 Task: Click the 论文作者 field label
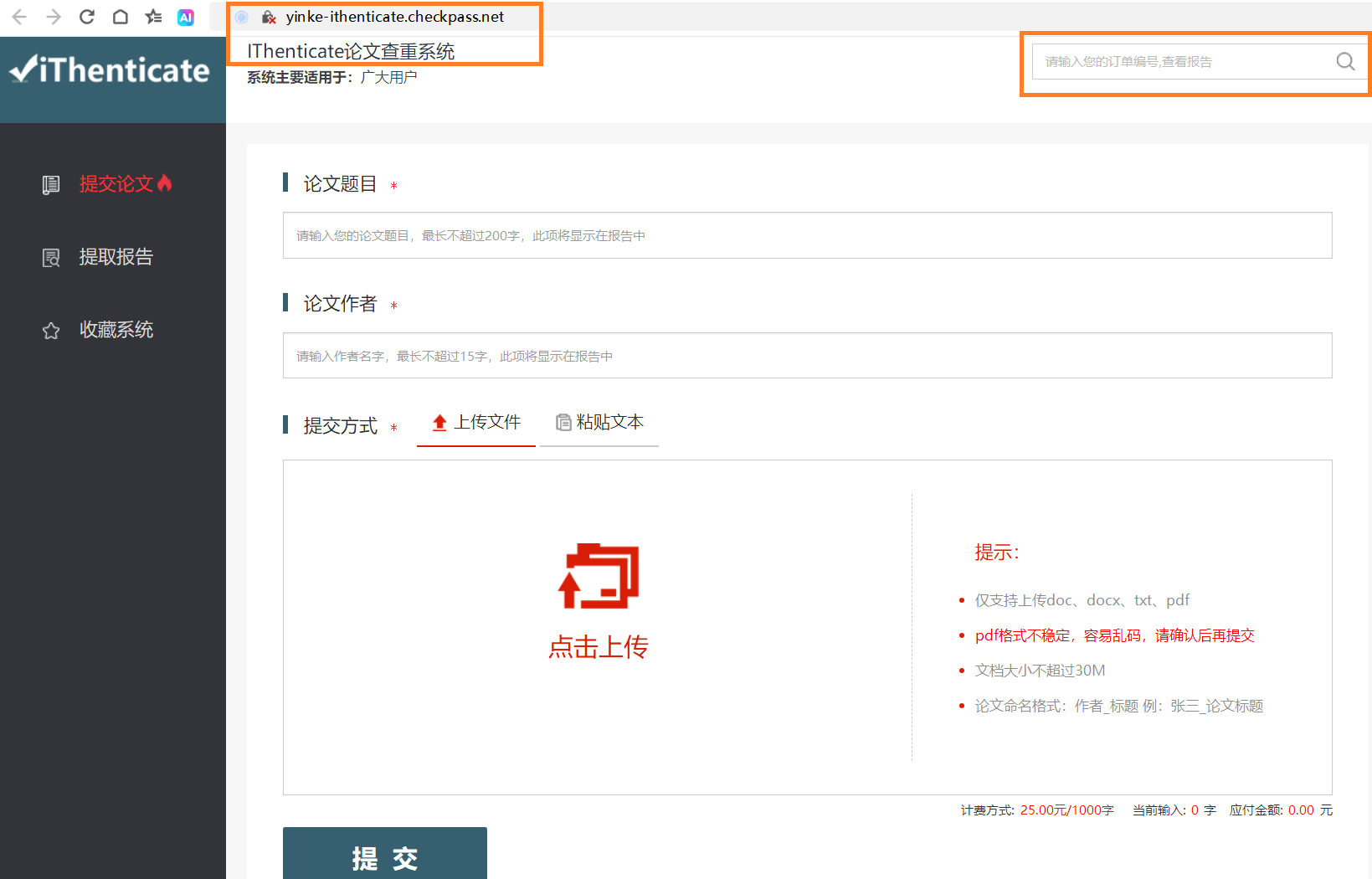tap(340, 304)
